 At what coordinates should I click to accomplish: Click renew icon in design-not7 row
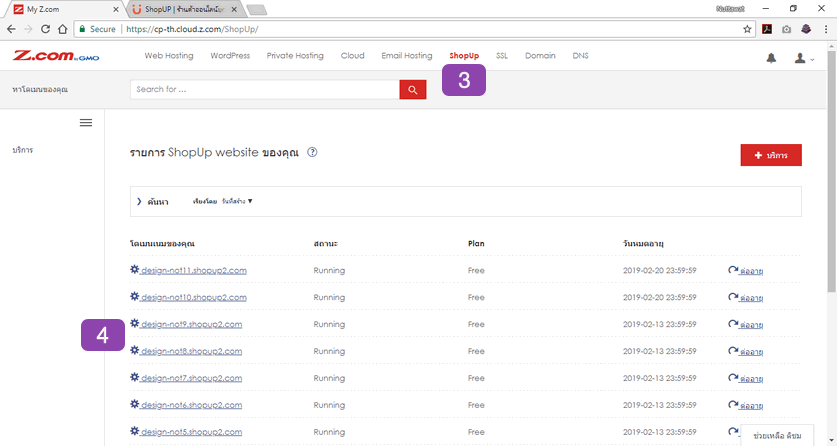tap(733, 378)
